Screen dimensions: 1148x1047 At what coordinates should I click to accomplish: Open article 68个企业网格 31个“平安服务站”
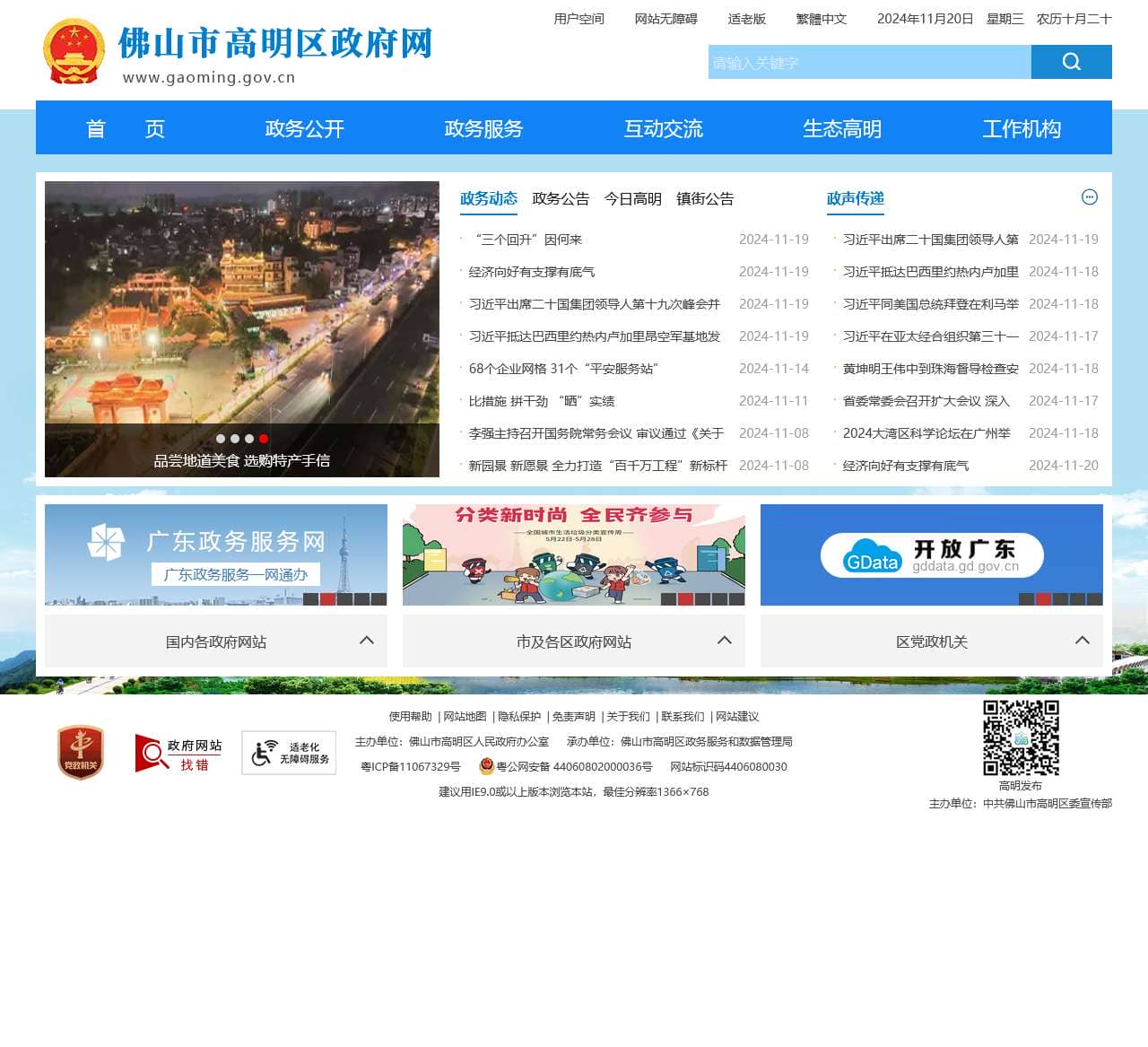(564, 369)
